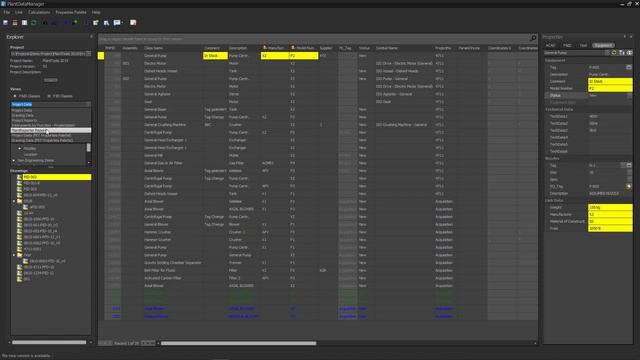Click the icon on Model Num... column header
Image resolution: width=640 pixels, height=360 pixels.
coord(293,48)
